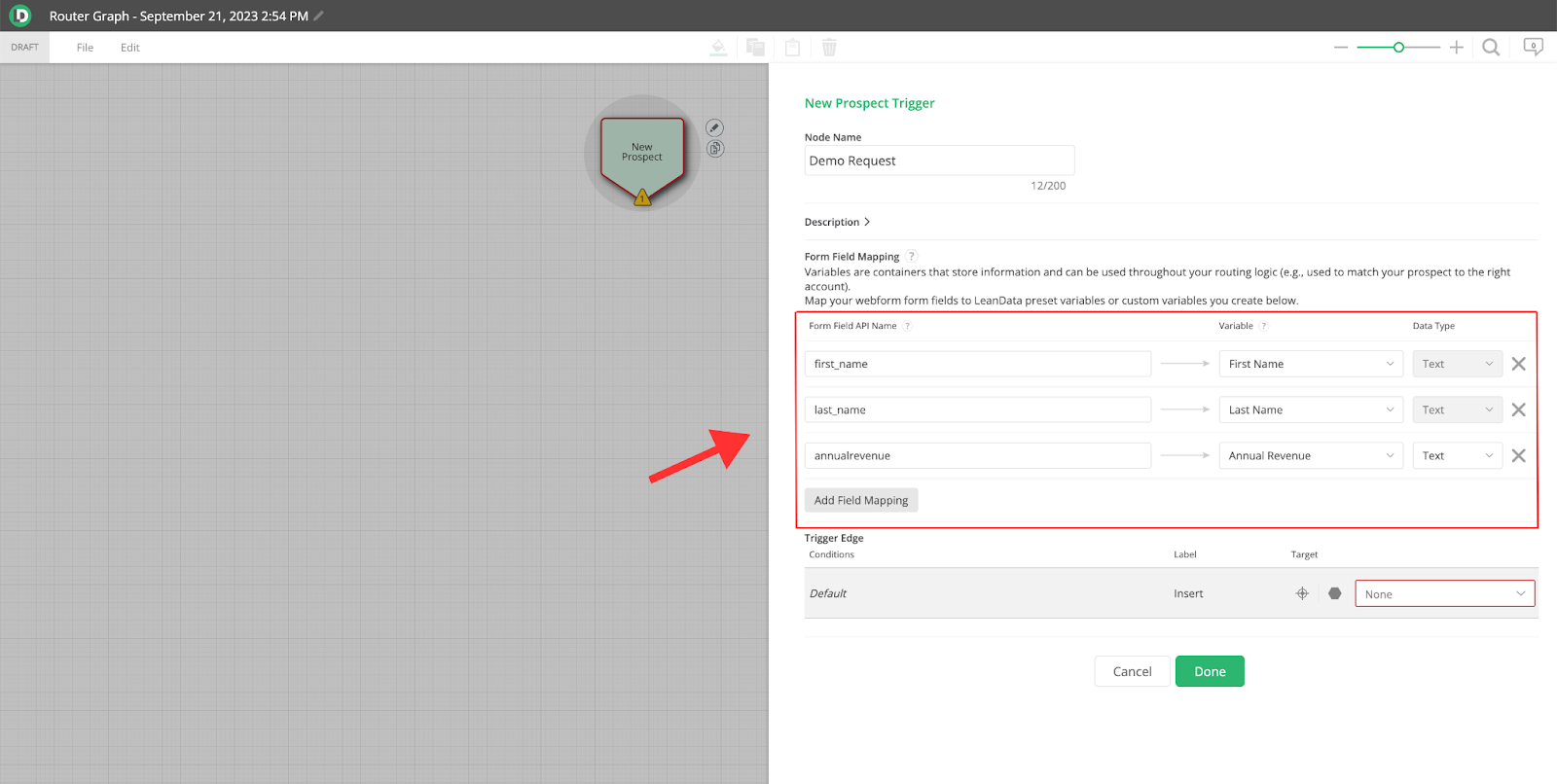1557x784 pixels.
Task: Open the search magnifier in toolbar
Action: pyautogui.click(x=1490, y=48)
